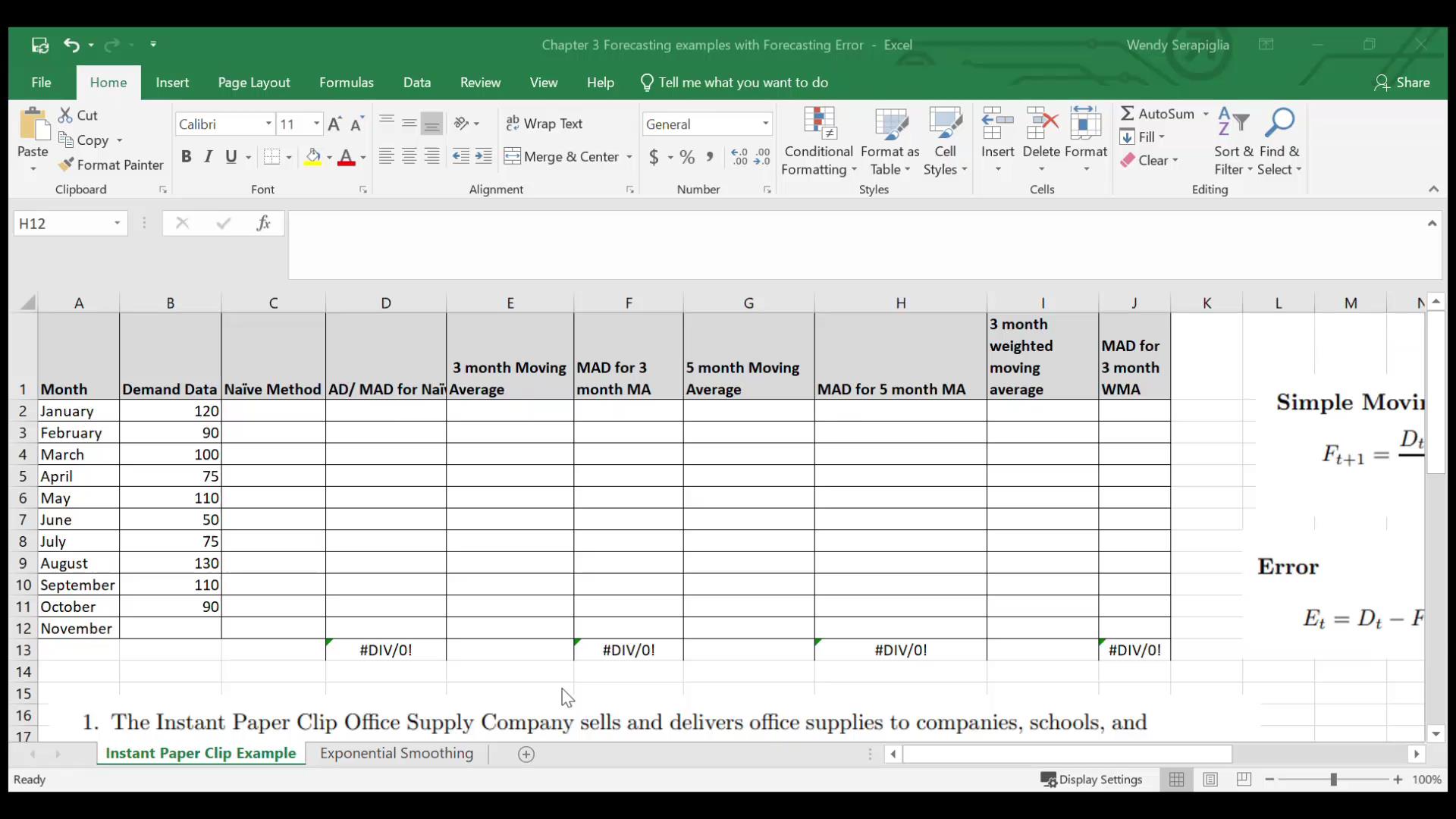Image resolution: width=1456 pixels, height=819 pixels.
Task: Open the Name Box dropdown arrow
Action: coord(118,223)
